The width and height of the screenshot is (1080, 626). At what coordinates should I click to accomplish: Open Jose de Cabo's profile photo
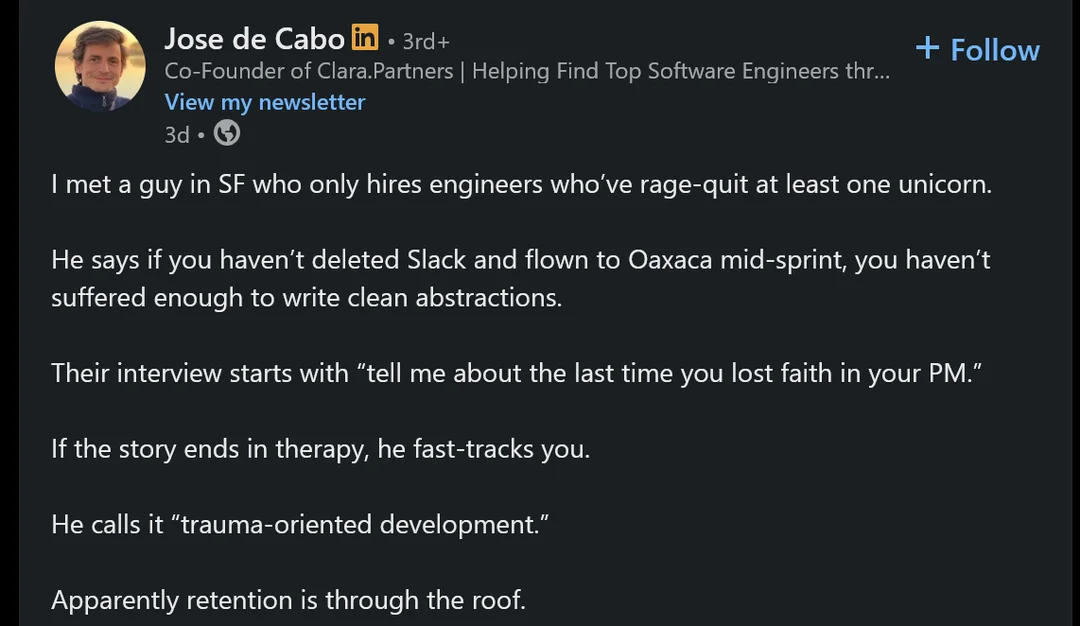click(99, 65)
